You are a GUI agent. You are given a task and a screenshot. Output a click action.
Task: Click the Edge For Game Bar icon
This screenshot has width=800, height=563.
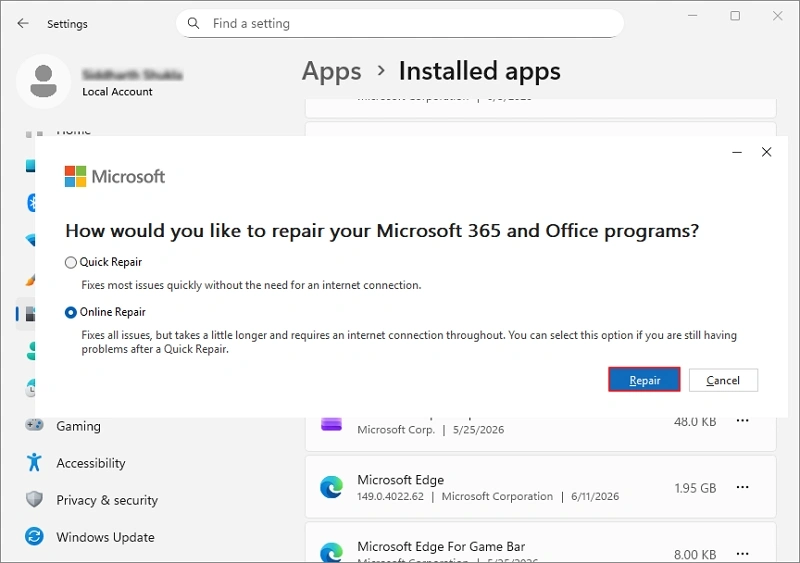click(332, 553)
